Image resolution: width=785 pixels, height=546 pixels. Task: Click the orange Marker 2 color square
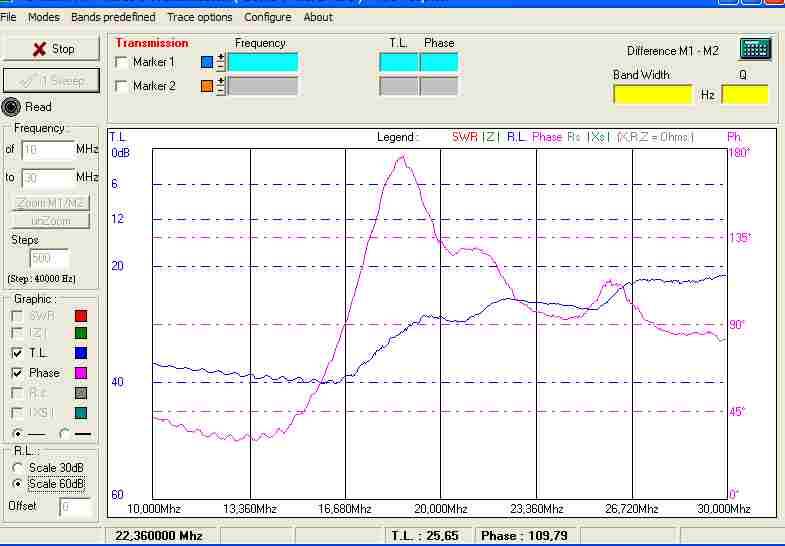[207, 86]
